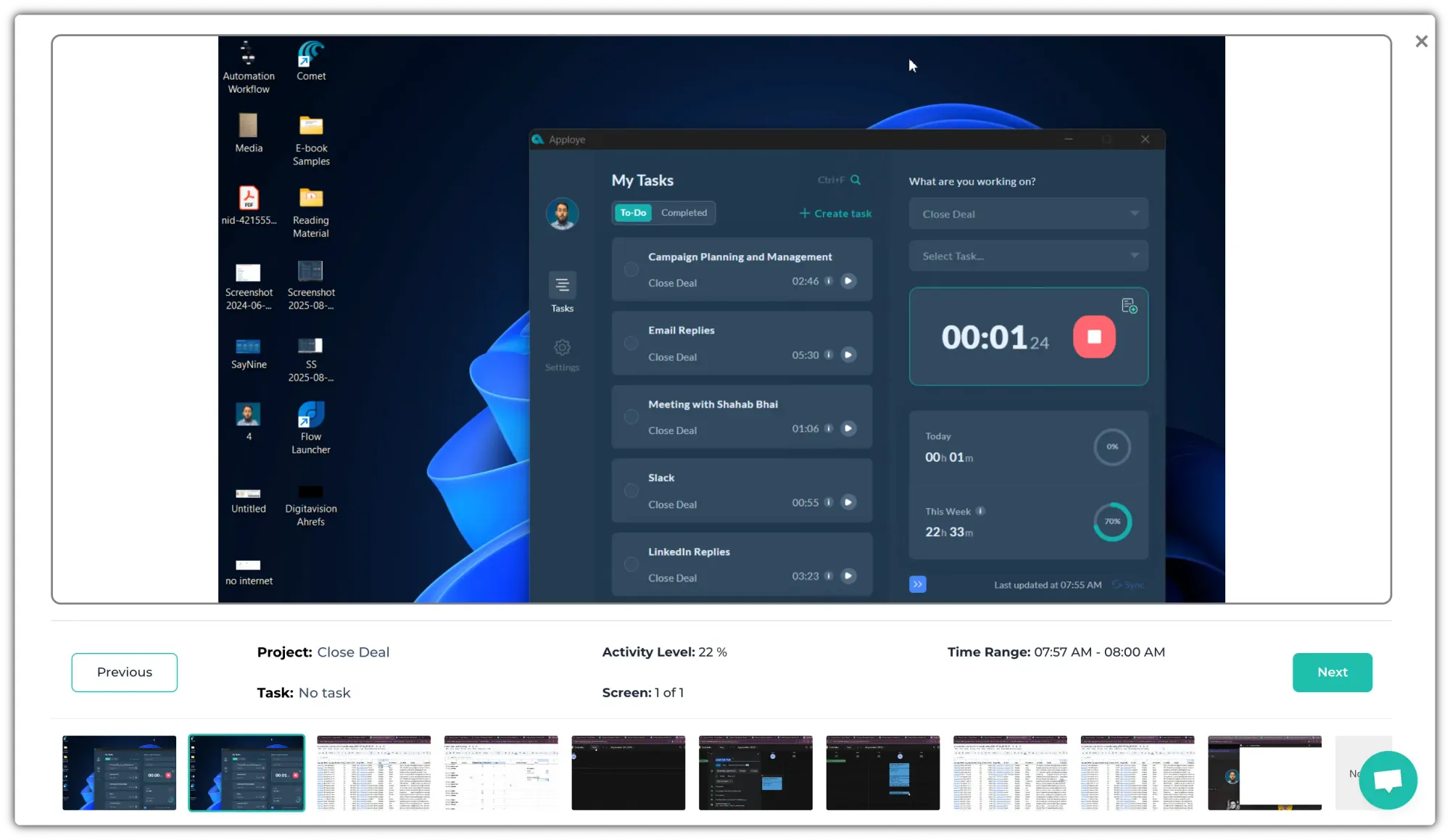Click the red stop timer button
This screenshot has width=1450, height=840.
[x=1094, y=336]
